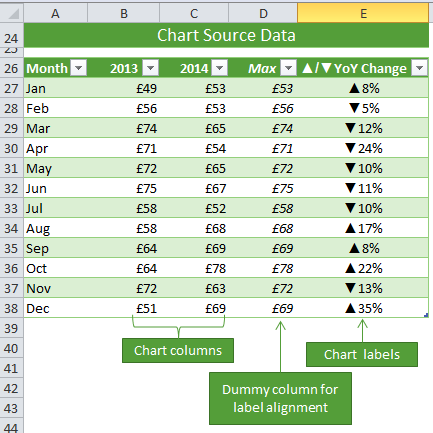Screen dimensions: 433x433
Task: Click the Chart labels callout box
Action: click(362, 354)
